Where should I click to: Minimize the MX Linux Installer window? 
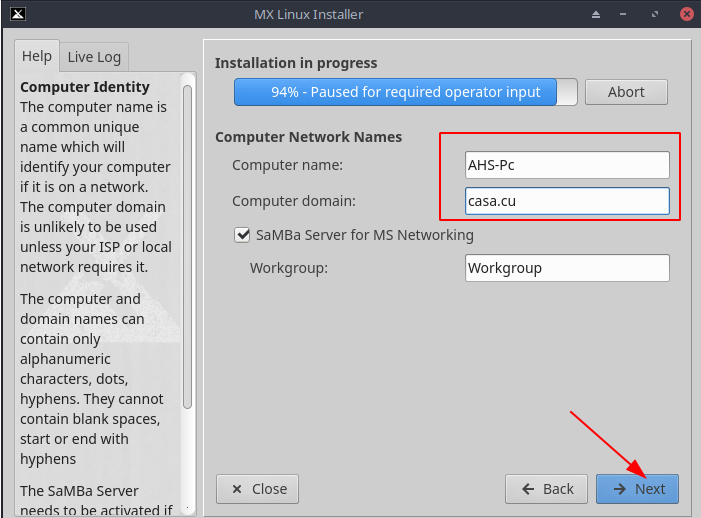(x=623, y=14)
